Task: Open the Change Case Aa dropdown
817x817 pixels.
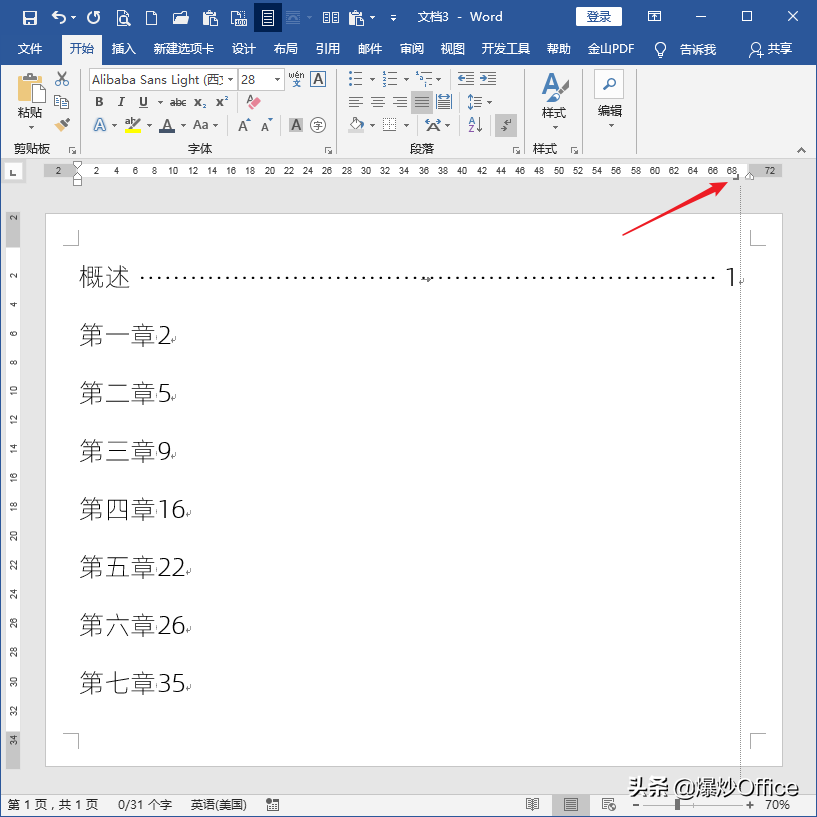Action: tap(205, 125)
